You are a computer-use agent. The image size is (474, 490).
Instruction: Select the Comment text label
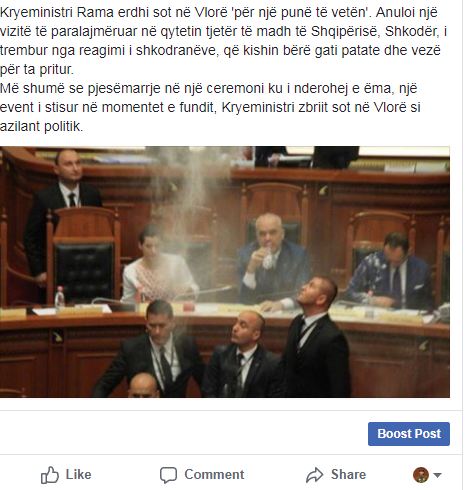tap(214, 474)
